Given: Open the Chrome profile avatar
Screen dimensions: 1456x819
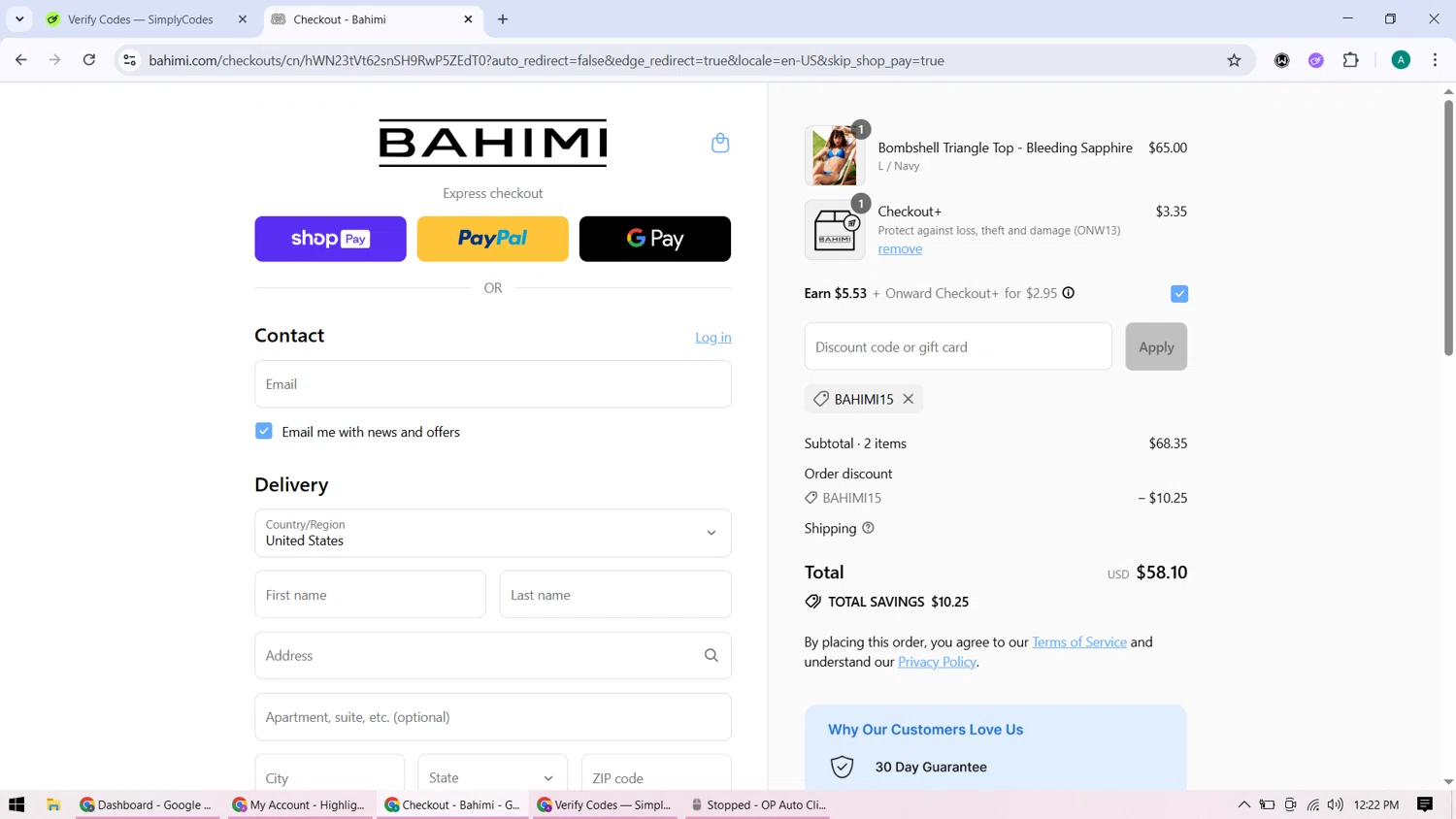Looking at the screenshot, I should click(1401, 60).
